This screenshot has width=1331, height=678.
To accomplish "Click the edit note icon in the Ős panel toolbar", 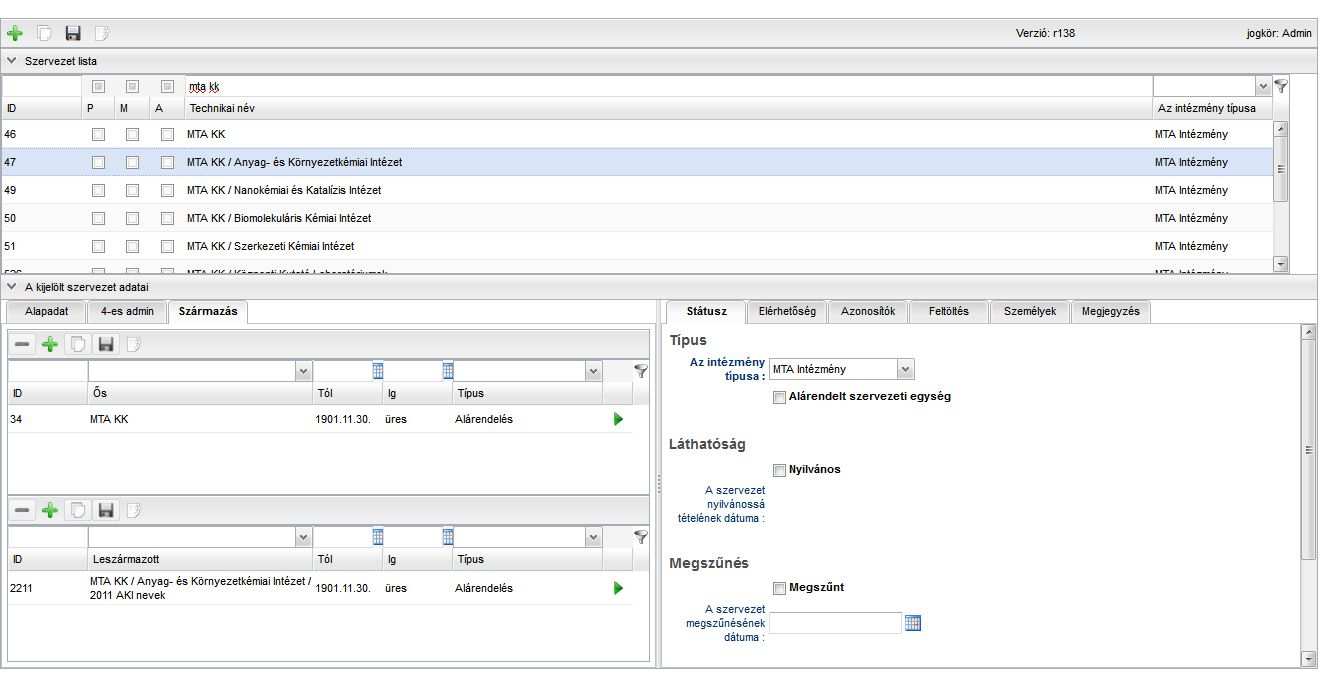I will 134,344.
